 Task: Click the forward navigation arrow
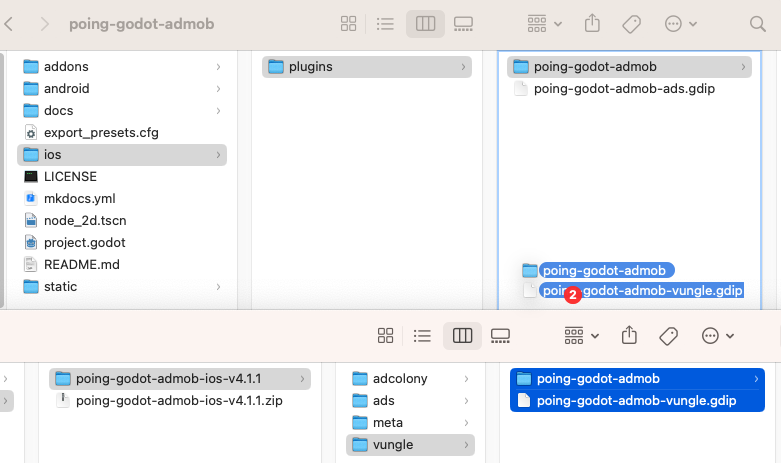45,23
